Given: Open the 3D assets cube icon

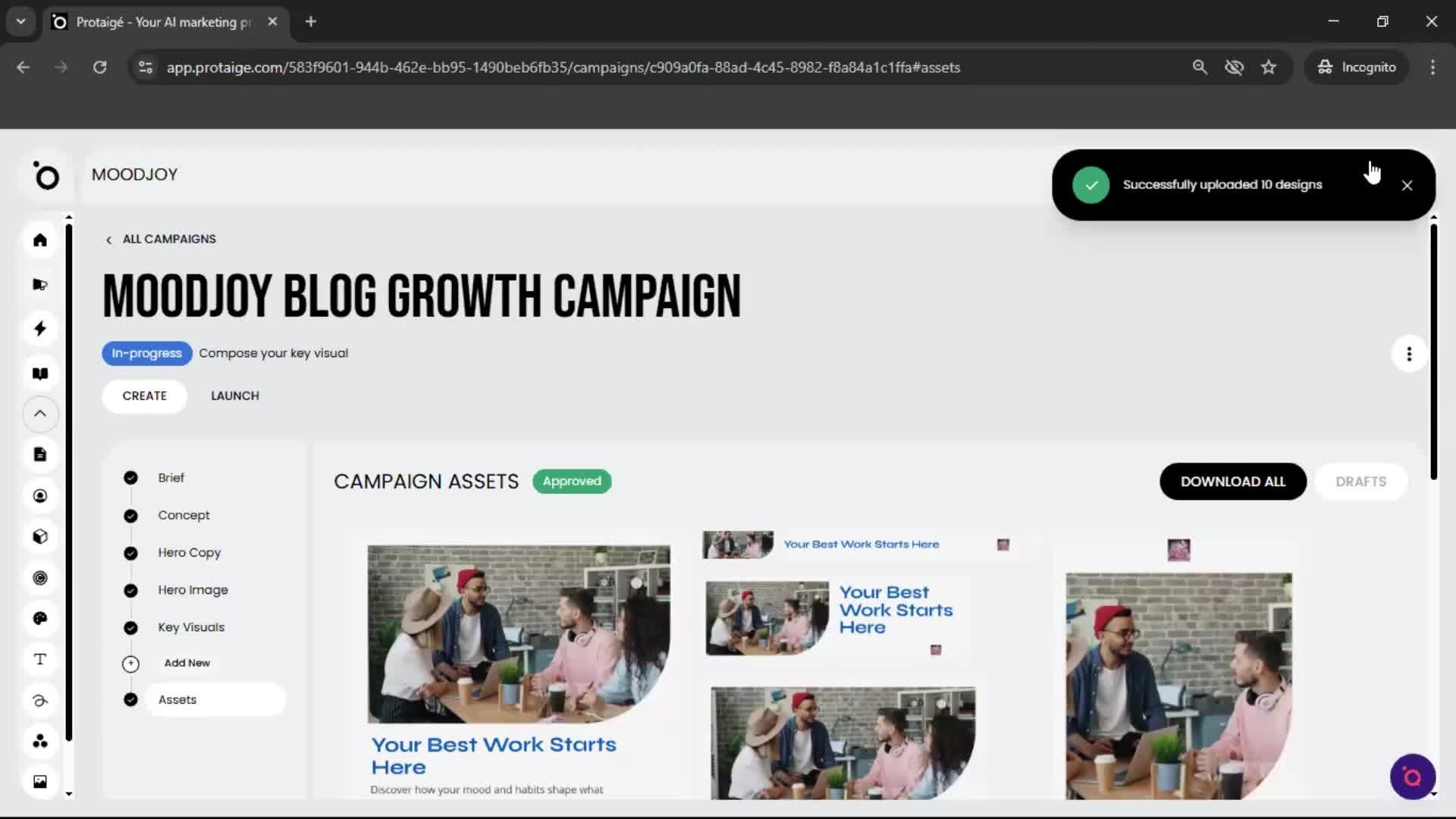Looking at the screenshot, I should point(40,537).
